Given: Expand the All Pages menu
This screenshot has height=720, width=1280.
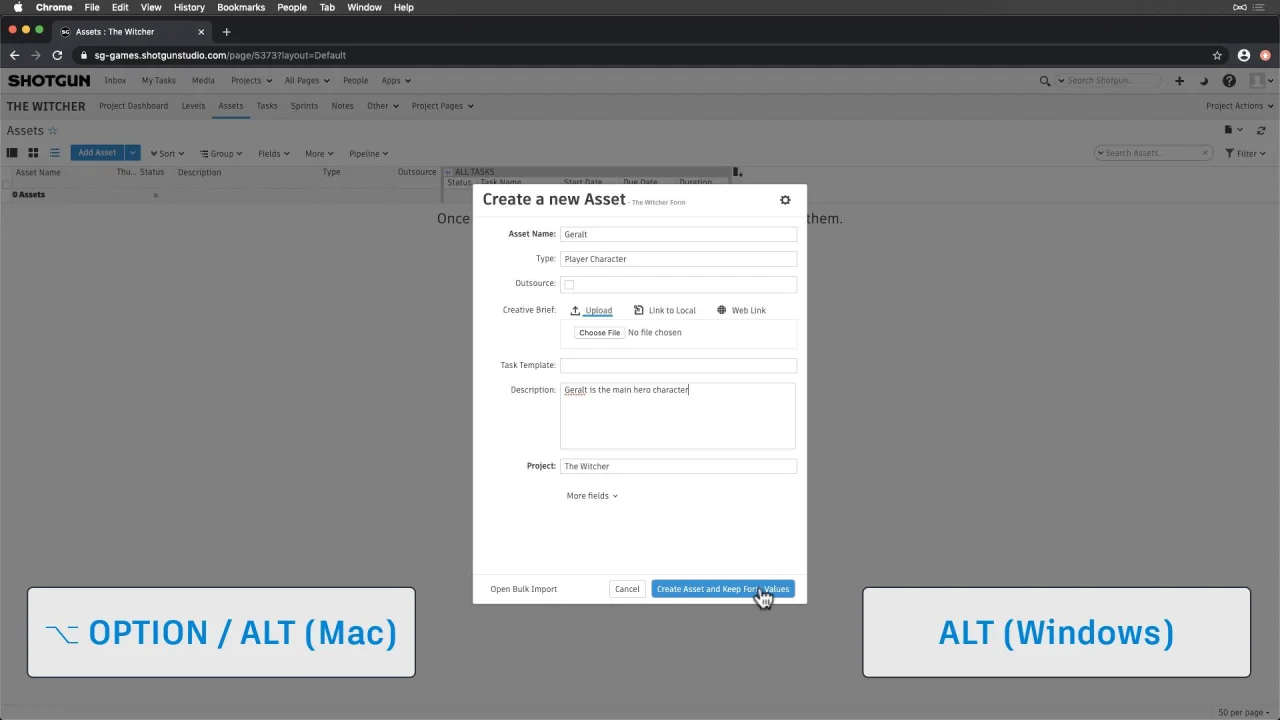Looking at the screenshot, I should point(307,81).
